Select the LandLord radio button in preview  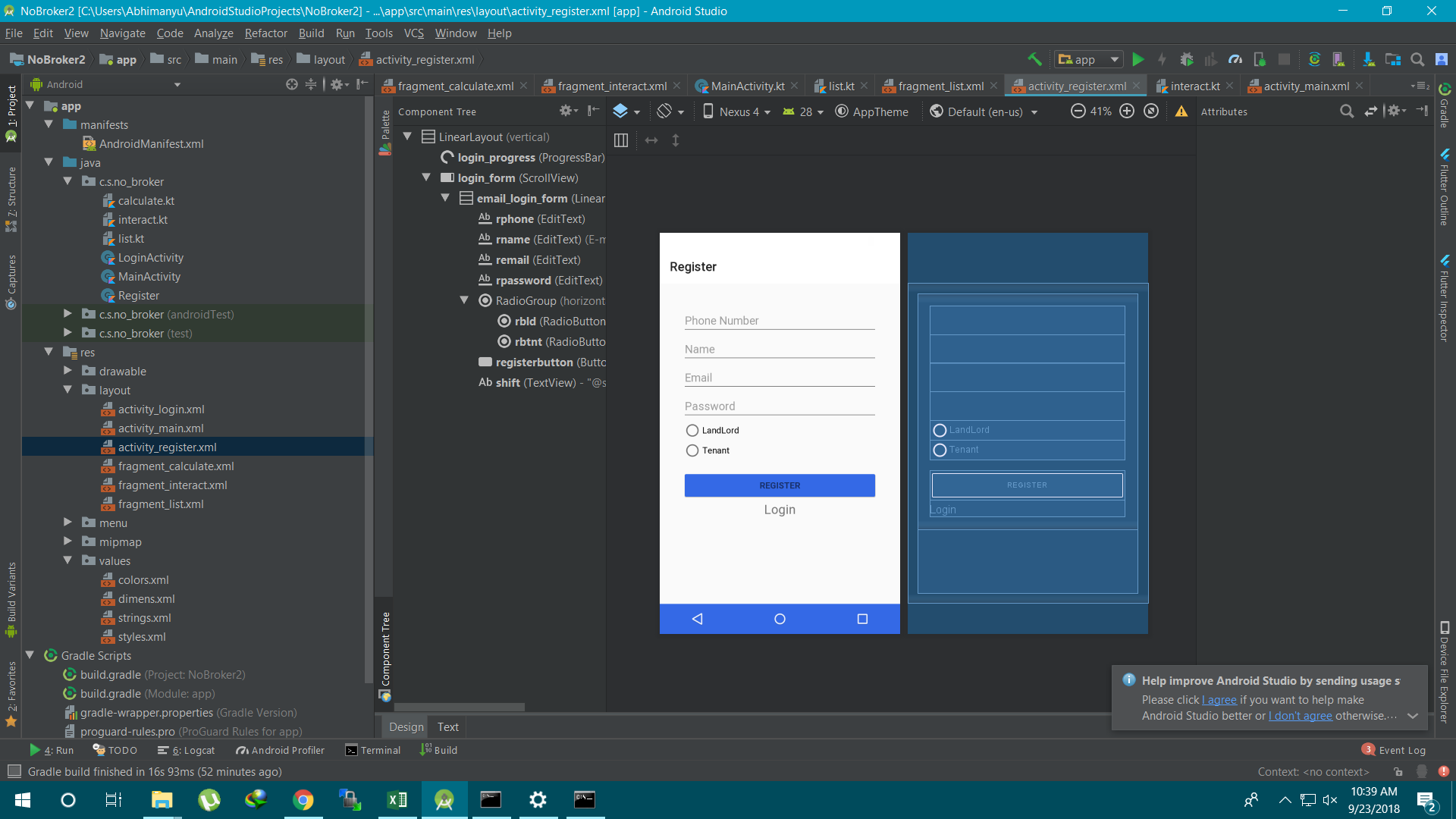(692, 430)
